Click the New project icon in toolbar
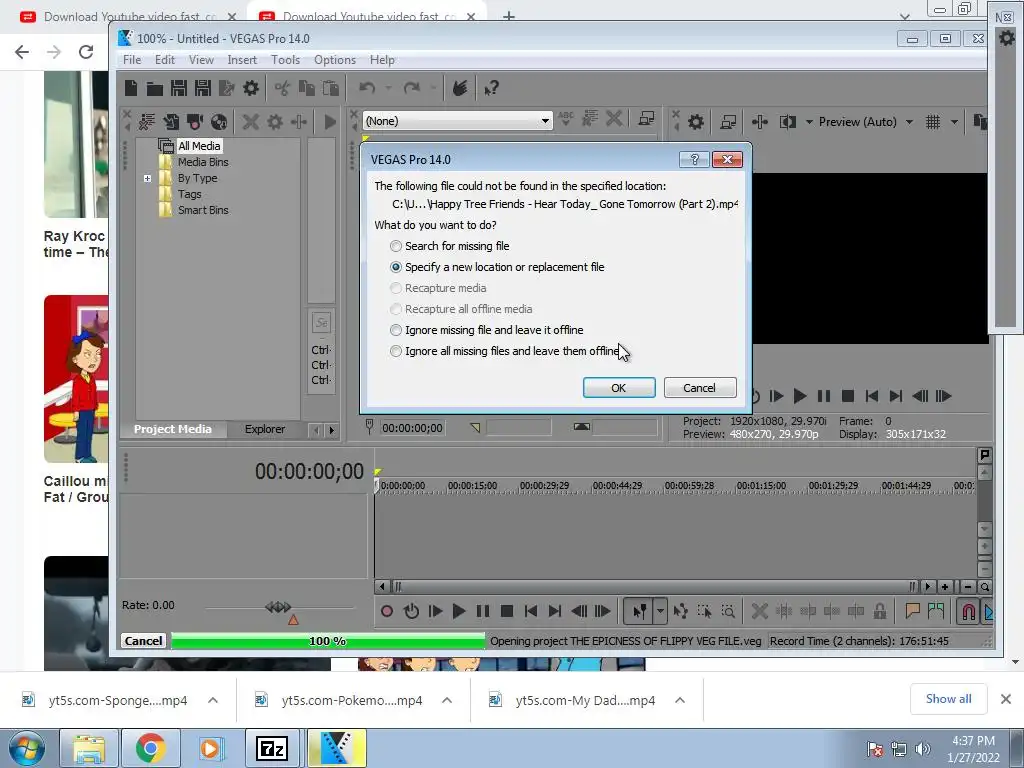The image size is (1024, 768). point(131,88)
